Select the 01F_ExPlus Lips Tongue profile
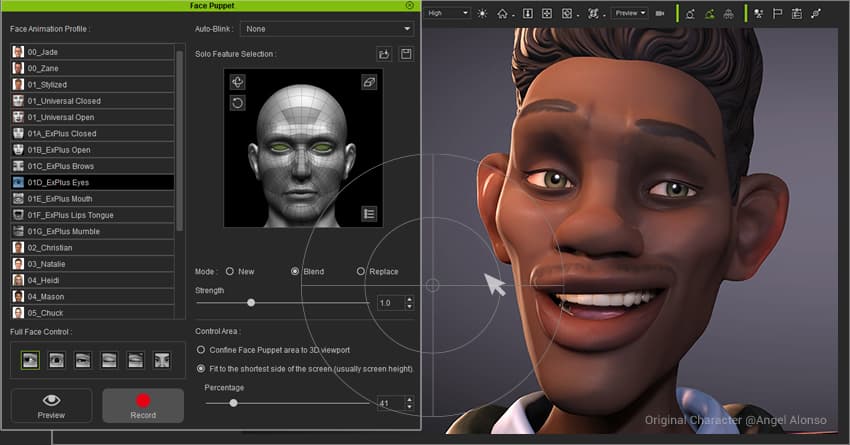The image size is (850, 445). pyautogui.click(x=93, y=215)
